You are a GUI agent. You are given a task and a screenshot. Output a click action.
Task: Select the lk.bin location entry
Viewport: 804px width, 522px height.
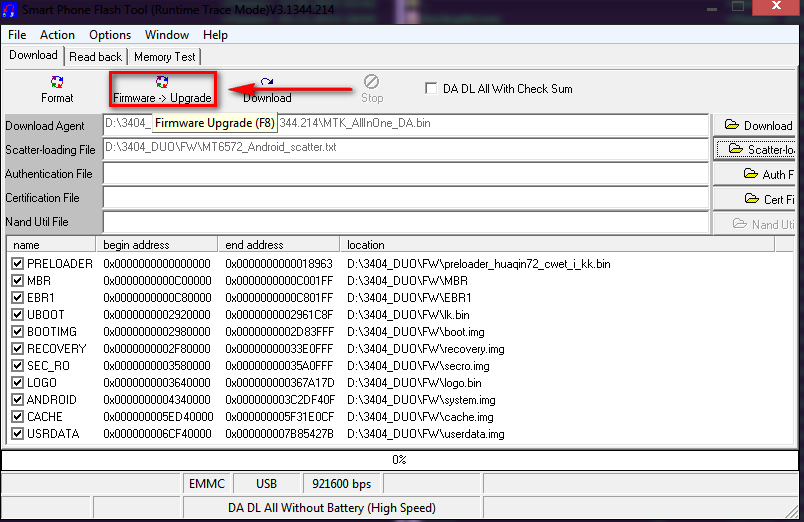[408, 315]
